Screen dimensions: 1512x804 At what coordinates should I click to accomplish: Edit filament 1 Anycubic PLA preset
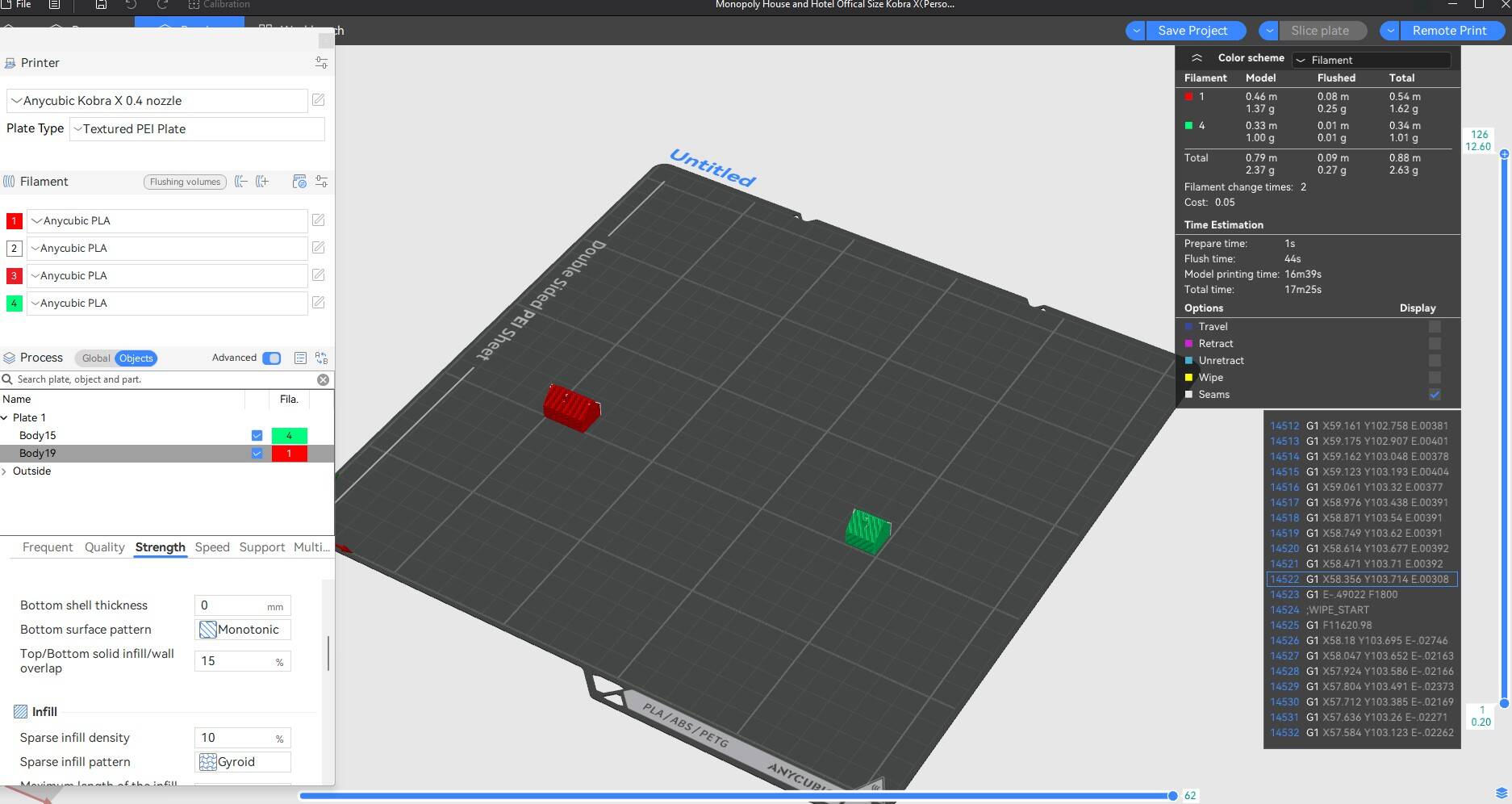pyautogui.click(x=319, y=220)
